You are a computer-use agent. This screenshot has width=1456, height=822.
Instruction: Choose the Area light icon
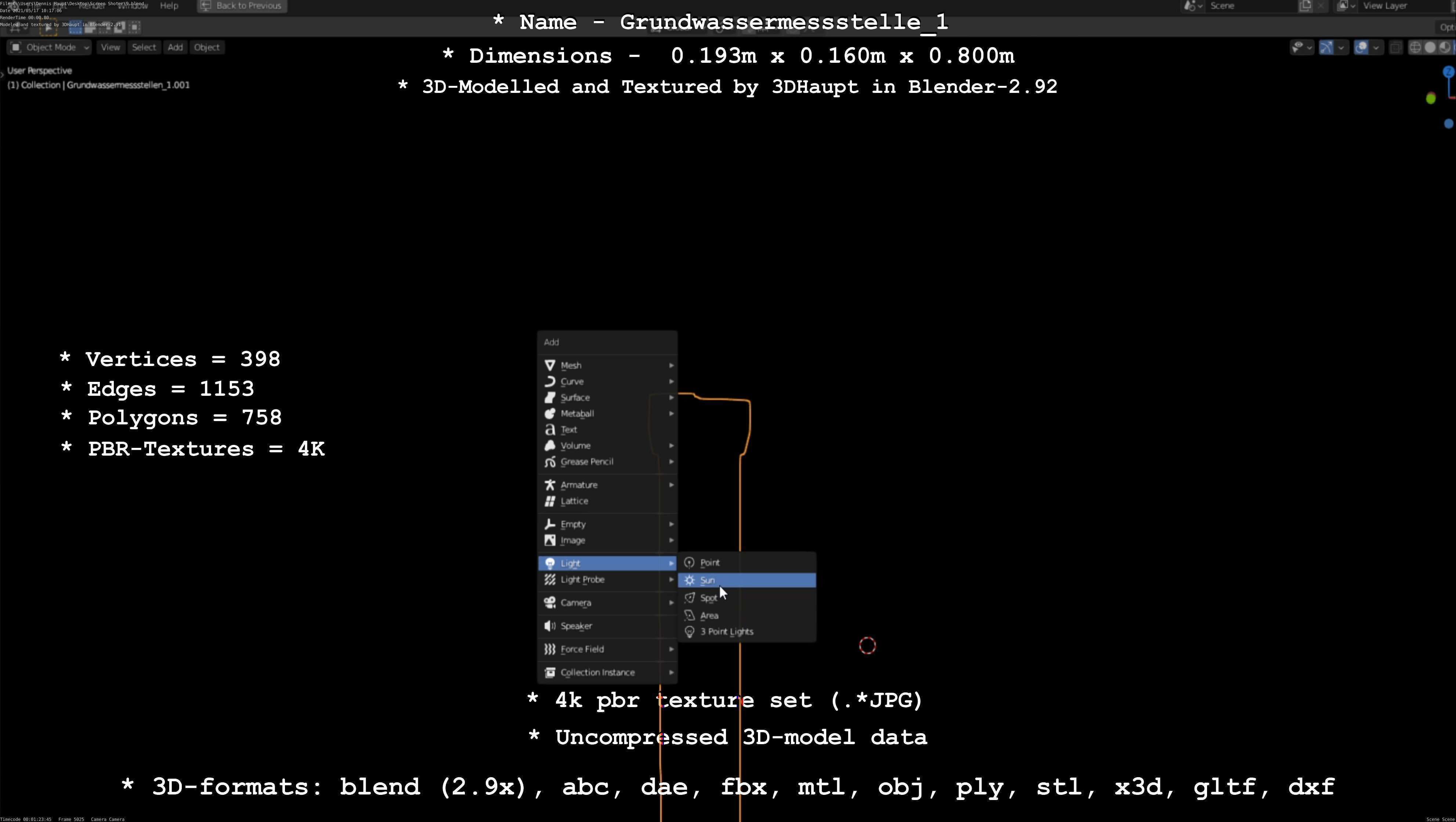click(x=690, y=616)
